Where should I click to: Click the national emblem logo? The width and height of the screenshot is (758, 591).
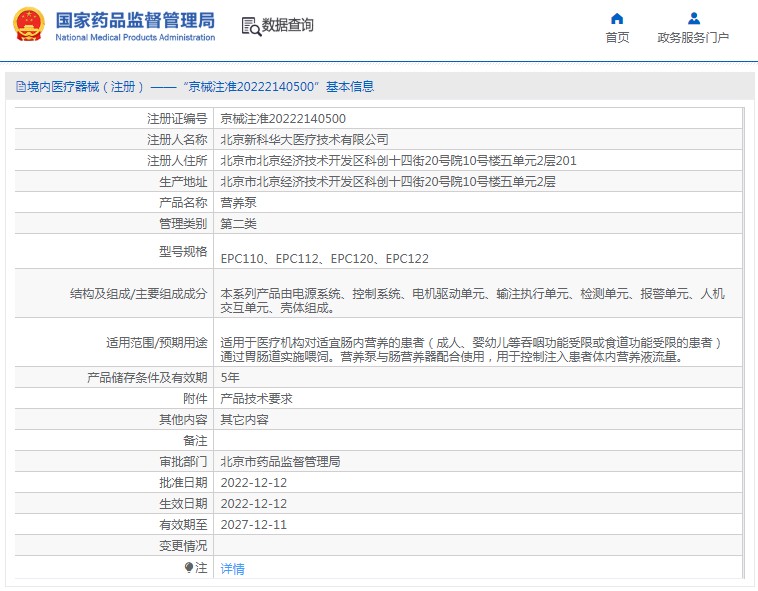pos(29,25)
